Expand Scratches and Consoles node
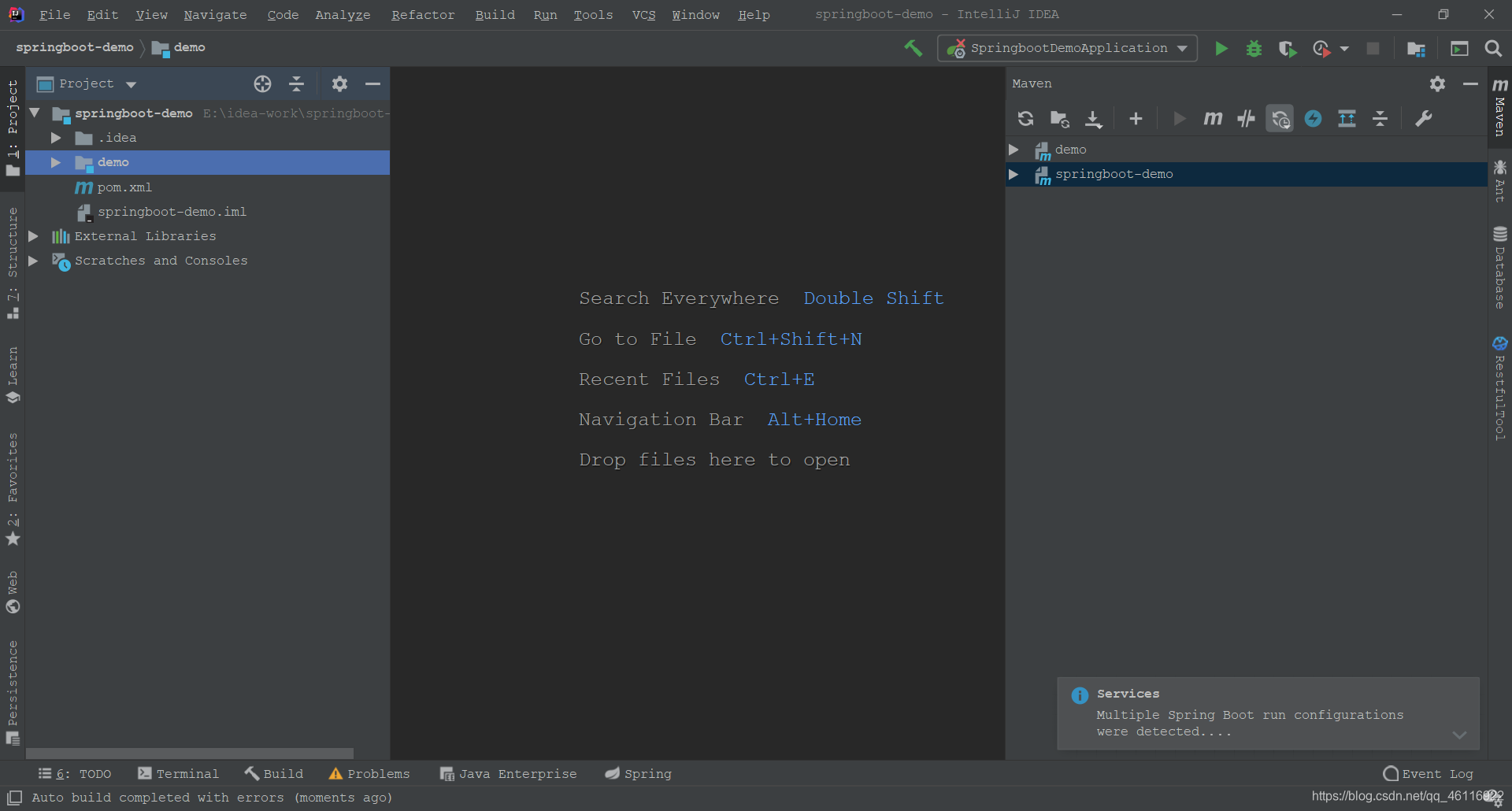This screenshot has width=1512, height=811. pyautogui.click(x=33, y=261)
